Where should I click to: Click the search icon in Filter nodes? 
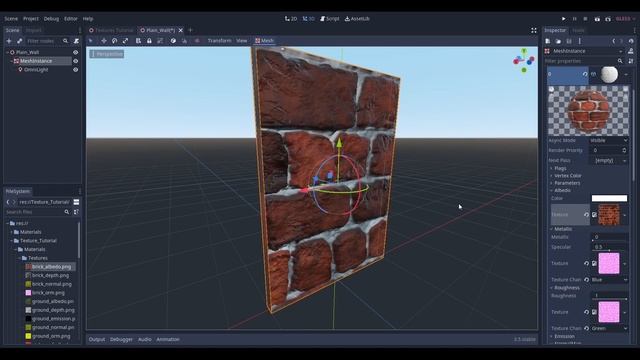click(65, 41)
